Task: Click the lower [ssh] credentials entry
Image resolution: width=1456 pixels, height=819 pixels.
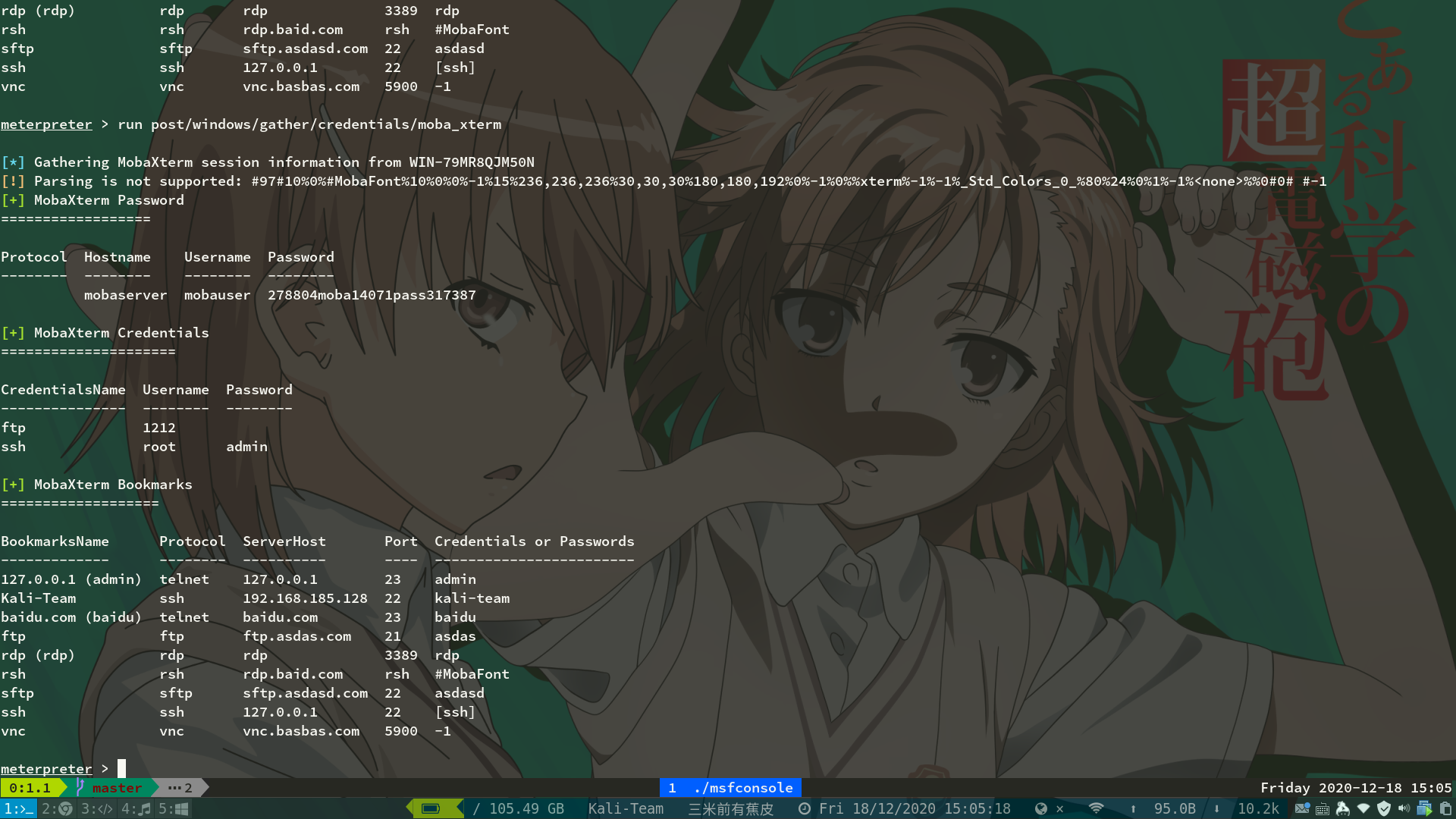Action: pos(455,712)
